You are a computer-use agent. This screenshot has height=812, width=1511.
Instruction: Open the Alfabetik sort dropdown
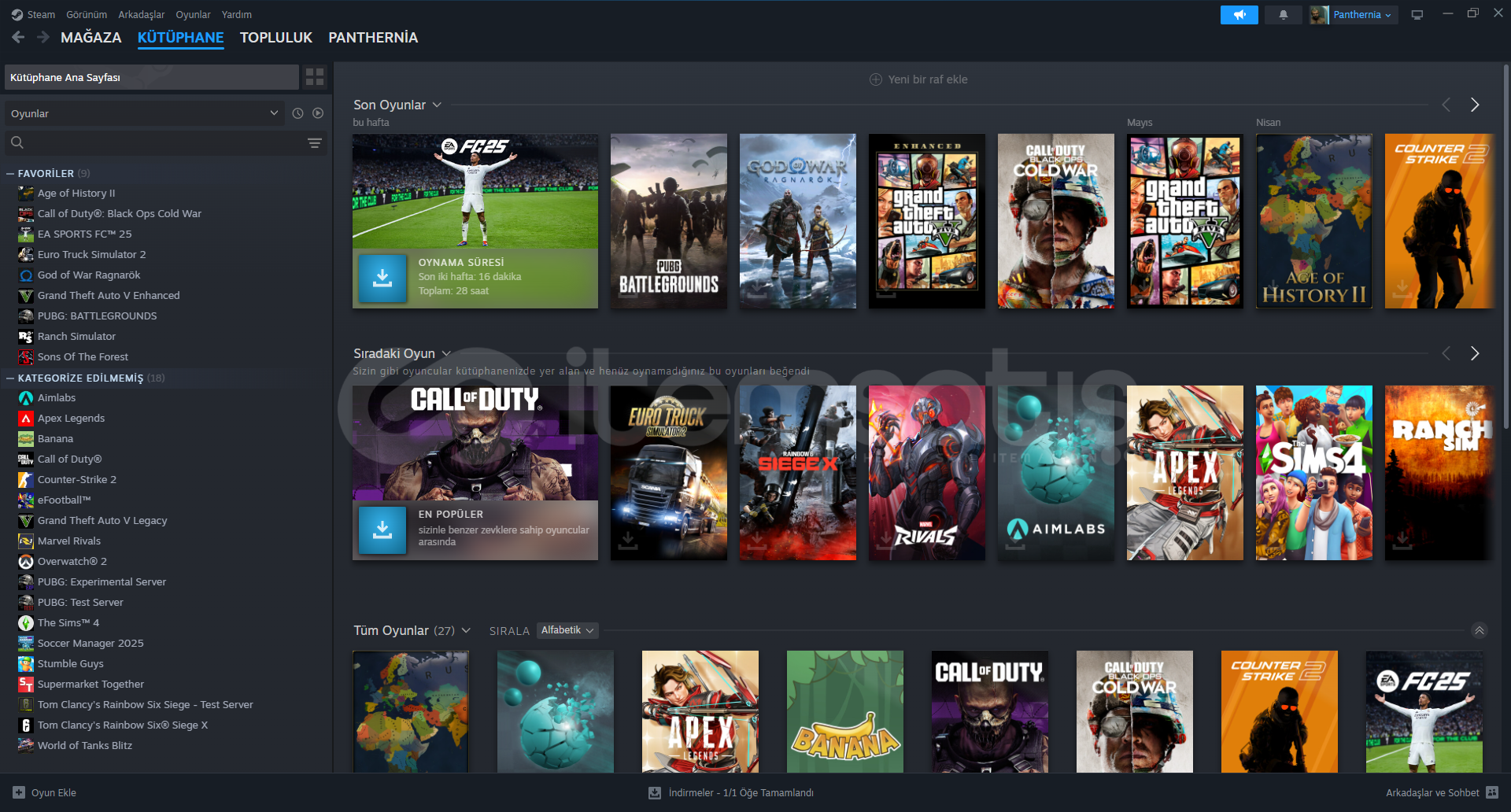click(567, 630)
